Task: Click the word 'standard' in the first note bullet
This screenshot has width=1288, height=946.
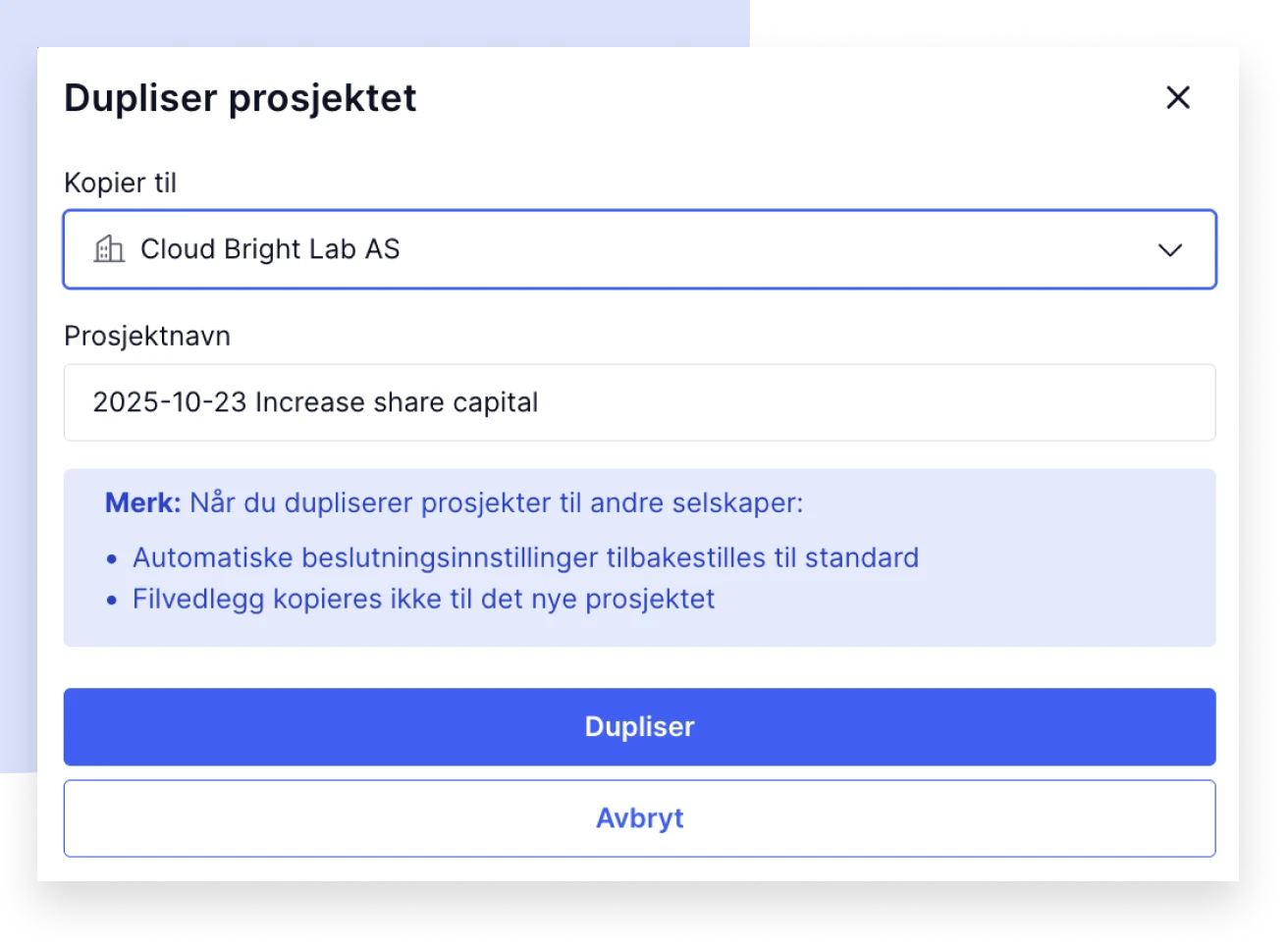Action: pos(862,557)
